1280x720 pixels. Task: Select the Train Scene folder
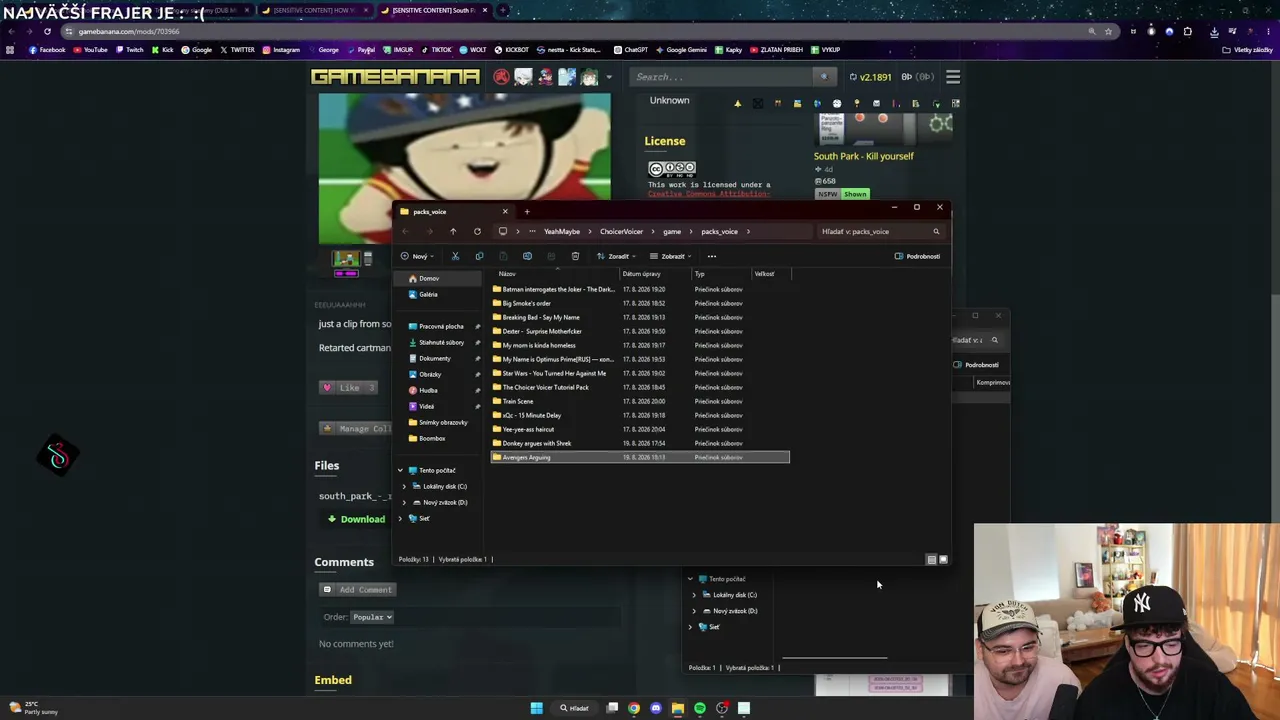pyautogui.click(x=640, y=401)
